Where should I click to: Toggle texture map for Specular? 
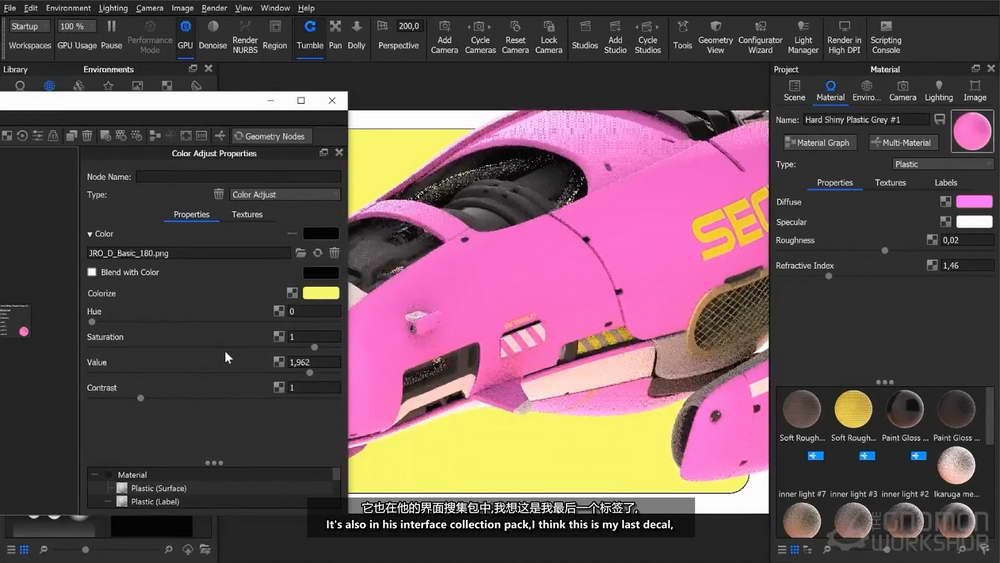pyautogui.click(x=945, y=222)
